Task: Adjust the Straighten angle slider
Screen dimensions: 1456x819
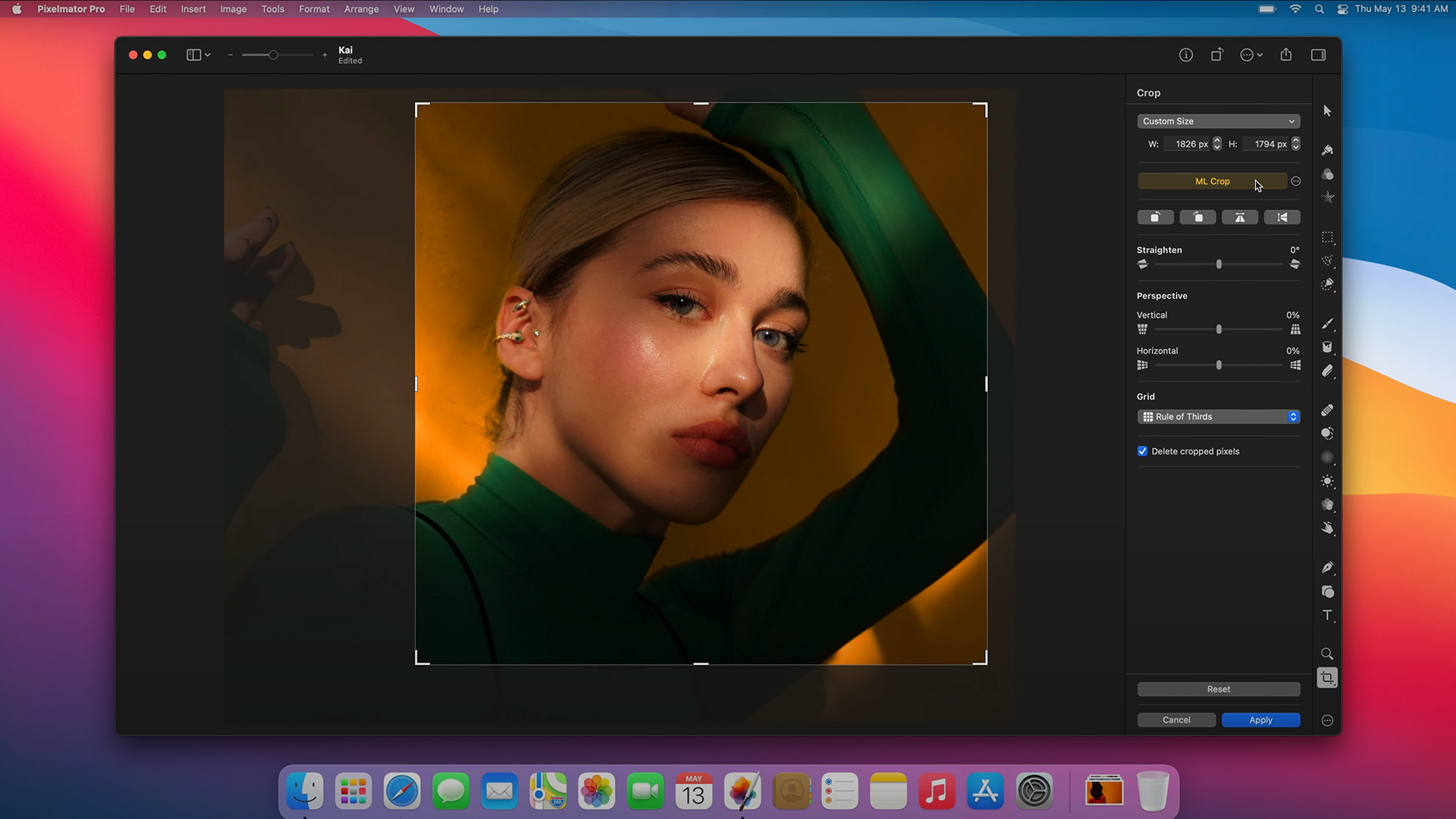Action: (1218, 264)
